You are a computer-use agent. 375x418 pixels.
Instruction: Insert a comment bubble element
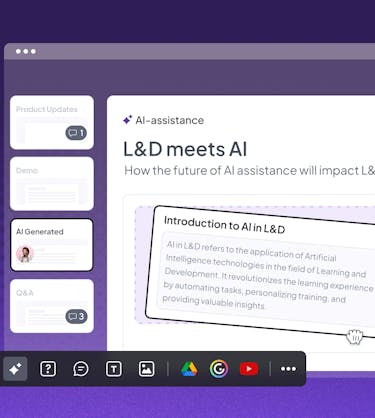(81, 369)
